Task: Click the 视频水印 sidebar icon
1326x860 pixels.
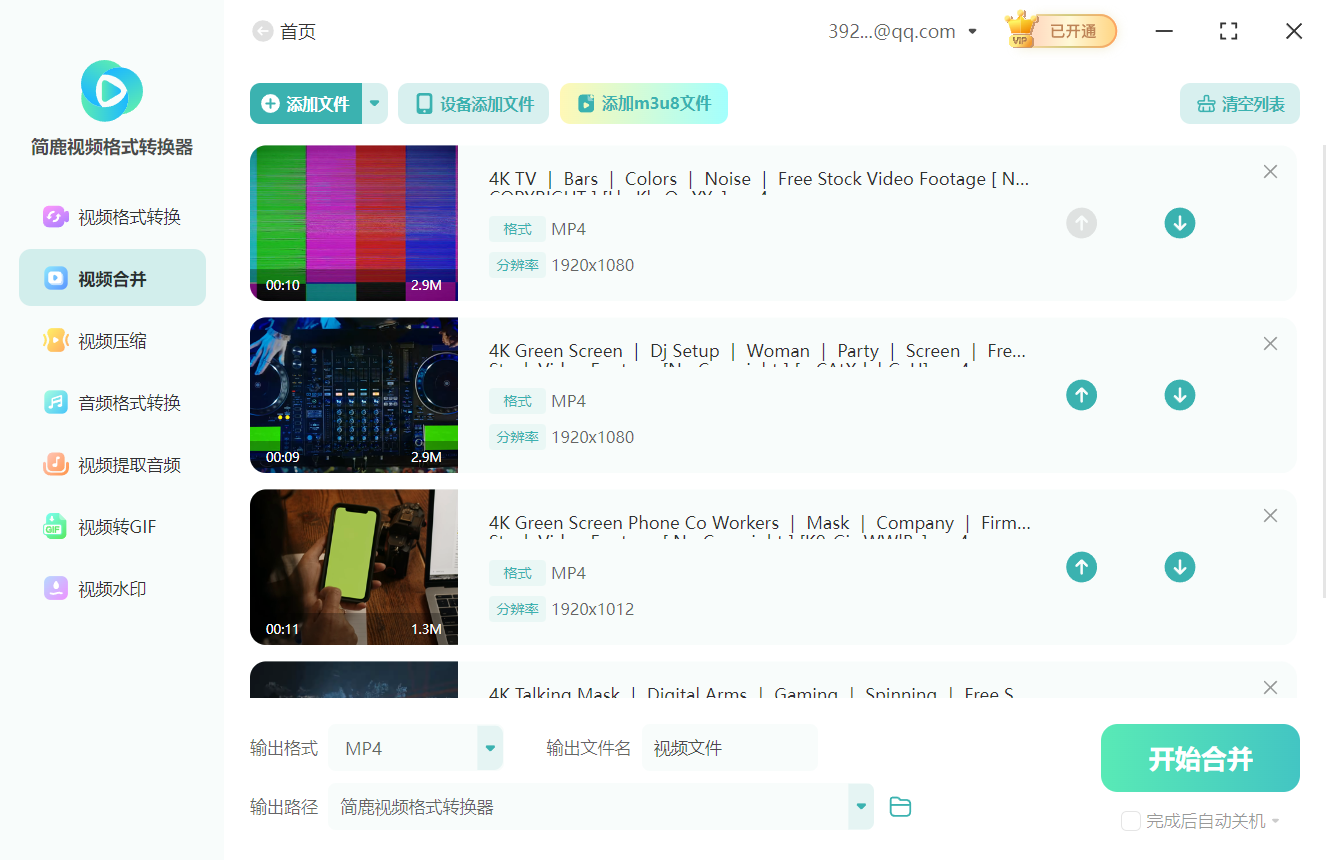Action: [x=55, y=589]
